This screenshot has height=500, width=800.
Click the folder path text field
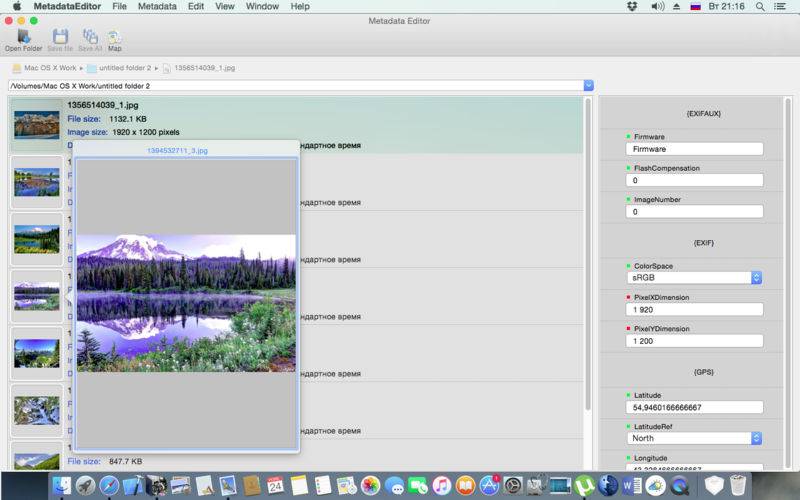[296, 86]
